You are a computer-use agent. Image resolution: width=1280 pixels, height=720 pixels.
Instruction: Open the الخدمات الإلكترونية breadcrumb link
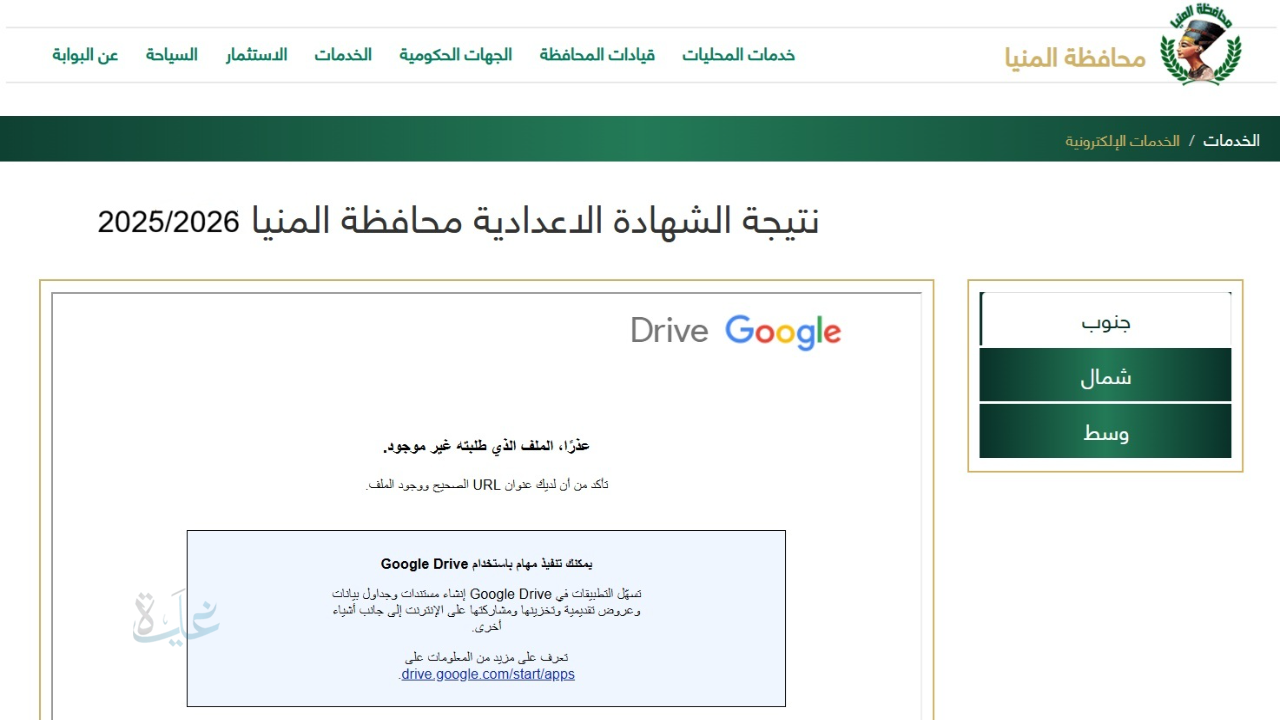[x=1120, y=141]
